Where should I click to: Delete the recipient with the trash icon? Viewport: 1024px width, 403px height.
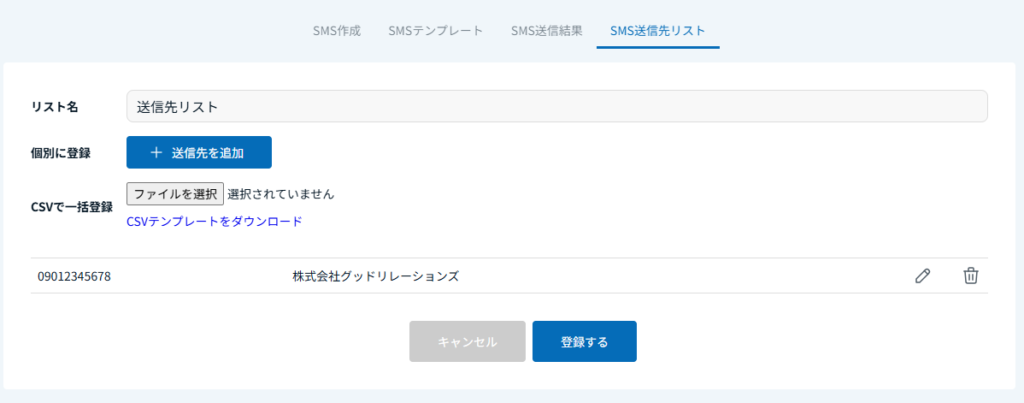coord(970,276)
